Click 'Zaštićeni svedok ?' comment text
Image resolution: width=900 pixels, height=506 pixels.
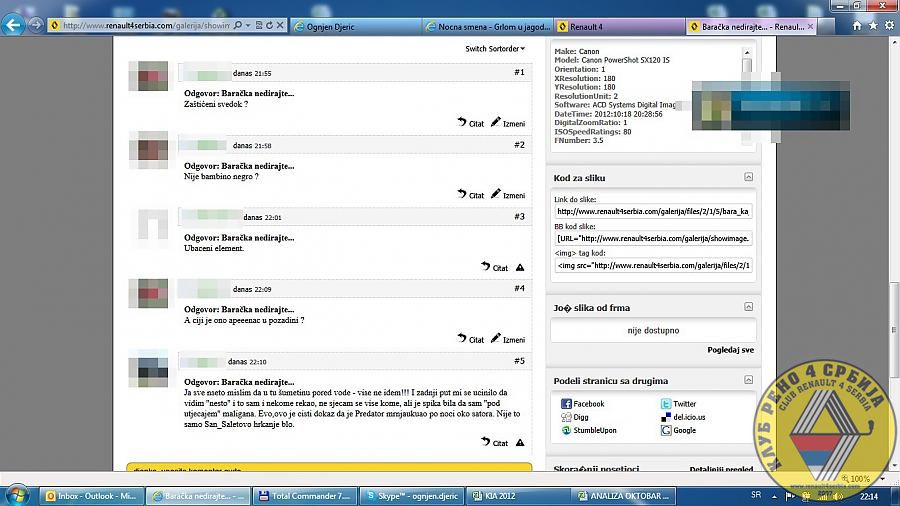pos(216,104)
